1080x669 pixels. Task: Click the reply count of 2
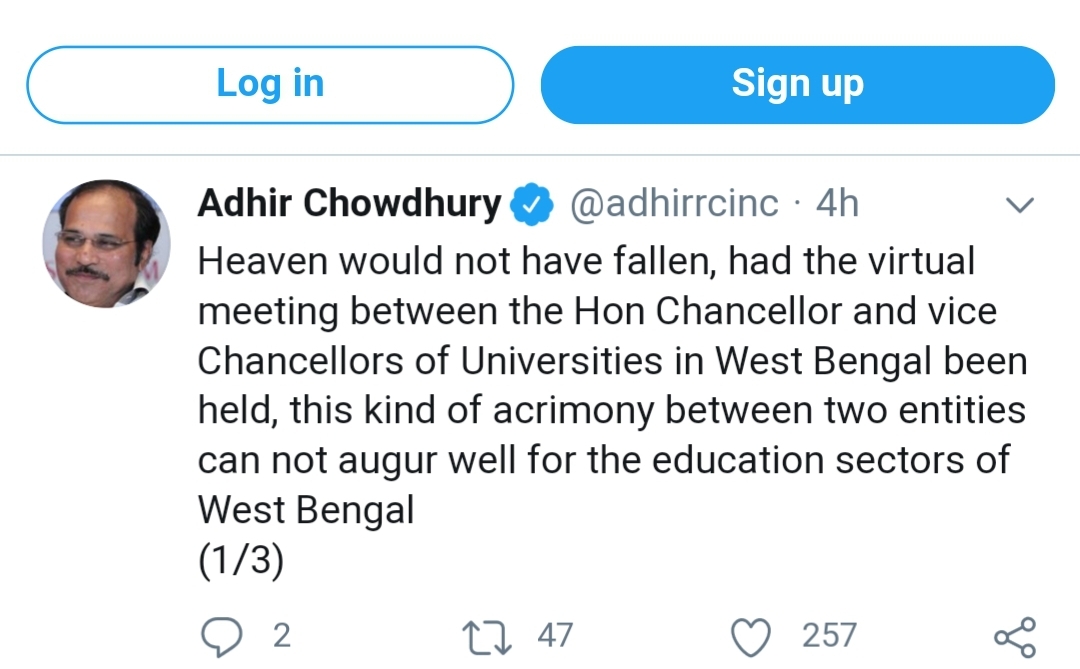pos(281,635)
